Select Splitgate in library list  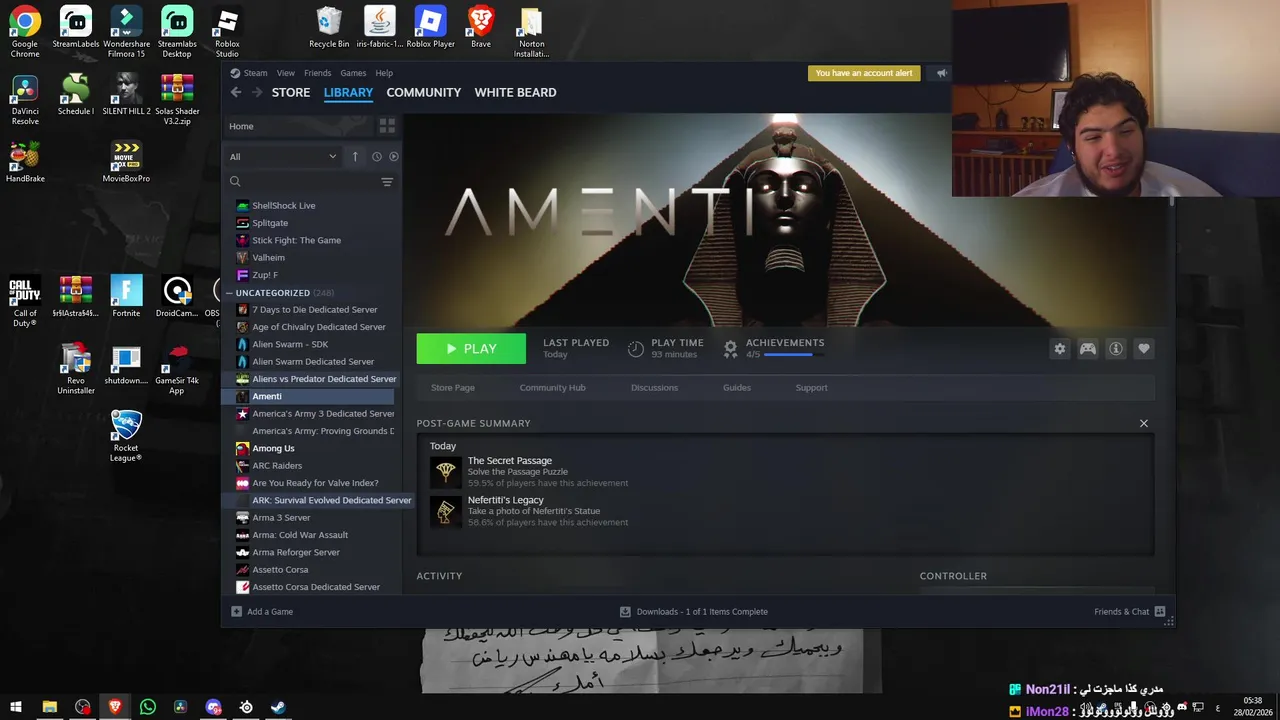[270, 223]
